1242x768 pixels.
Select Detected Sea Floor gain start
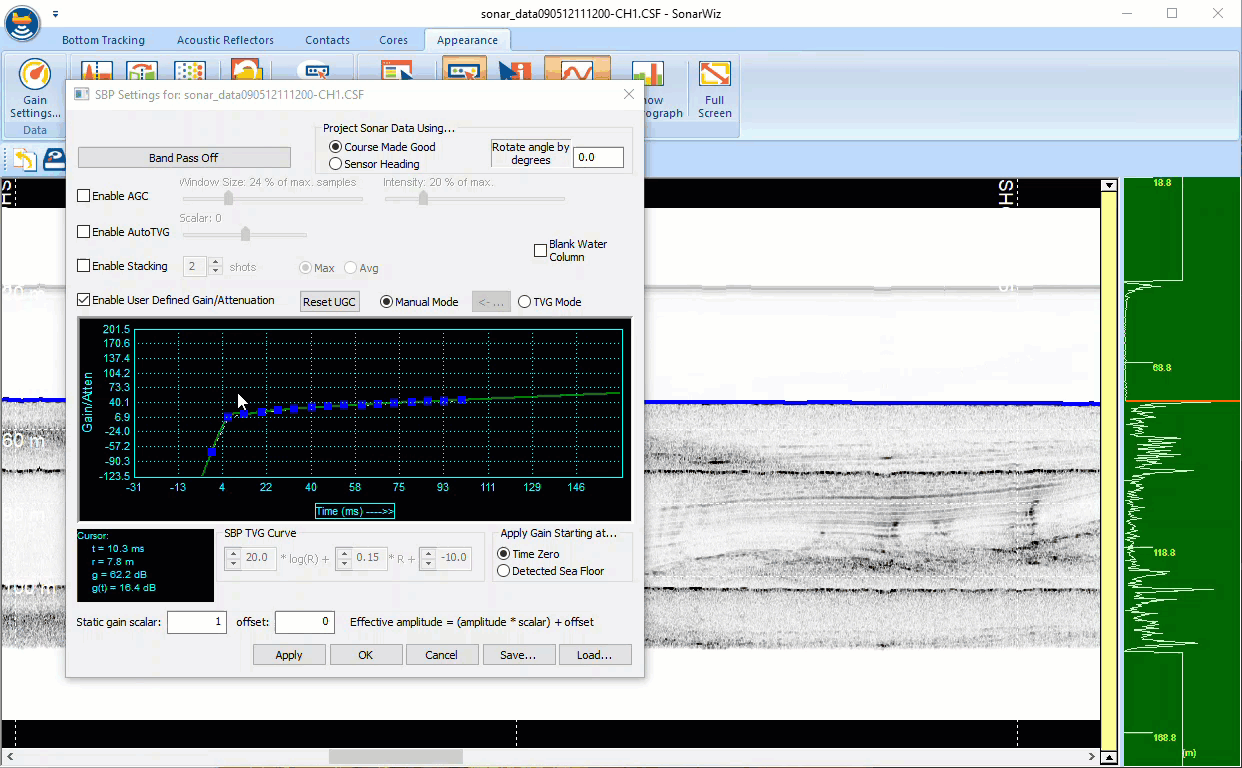504,571
